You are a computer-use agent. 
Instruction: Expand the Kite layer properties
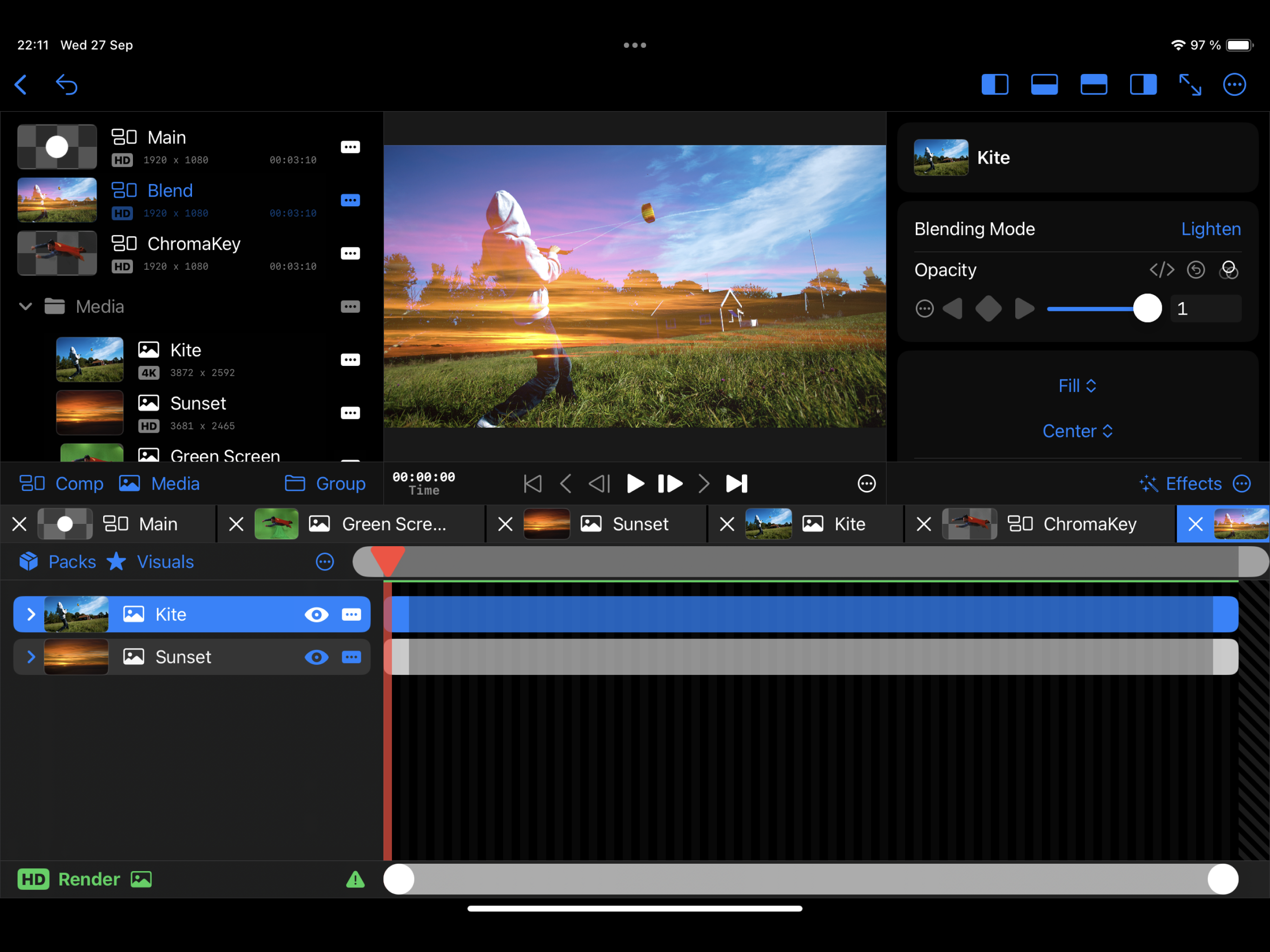tap(31, 615)
